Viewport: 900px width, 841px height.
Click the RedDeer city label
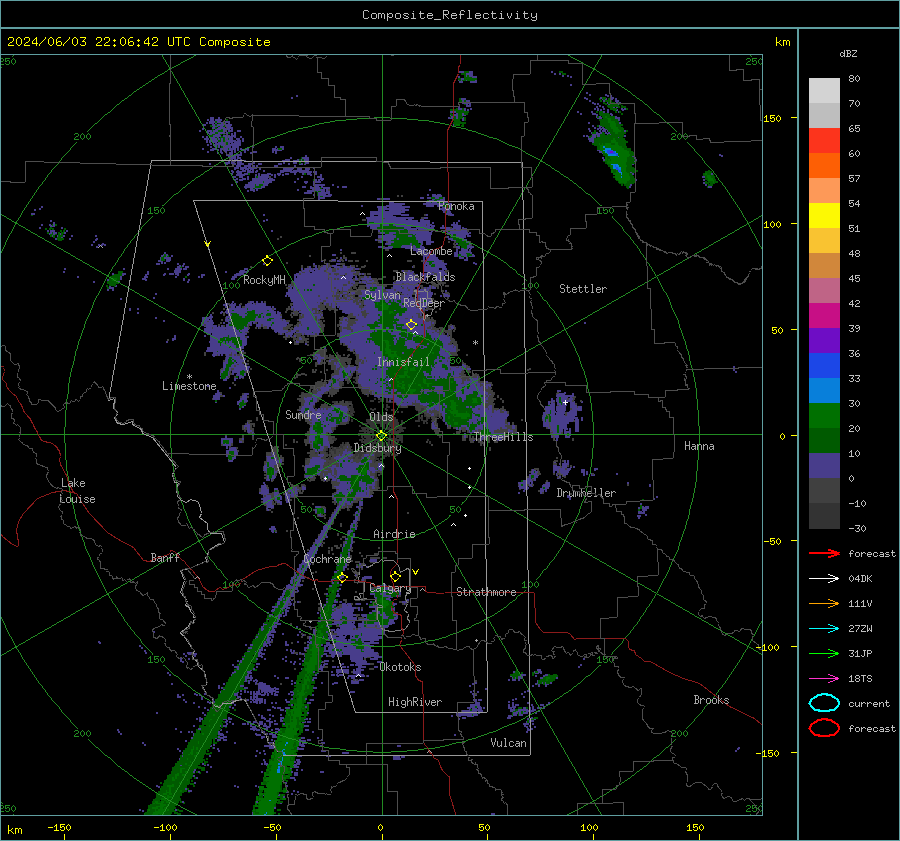tap(424, 303)
